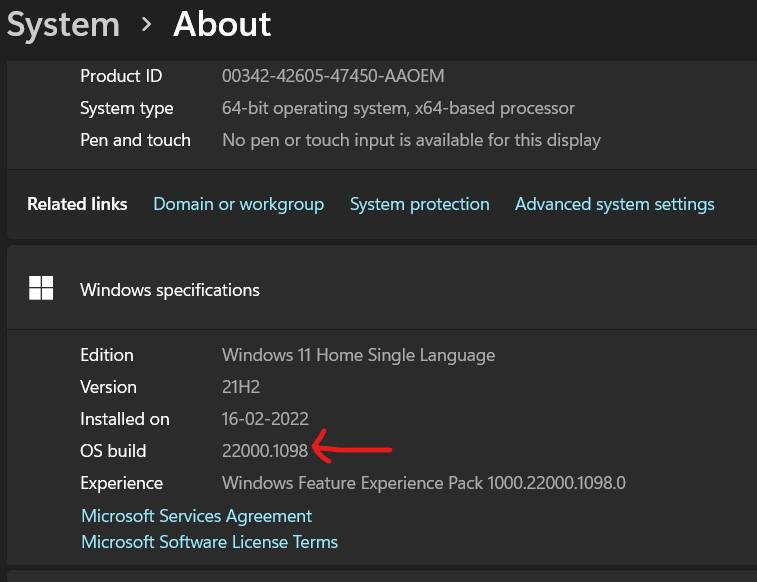This screenshot has height=582, width=757.
Task: Click the Windows logo icon
Action: tap(41, 289)
